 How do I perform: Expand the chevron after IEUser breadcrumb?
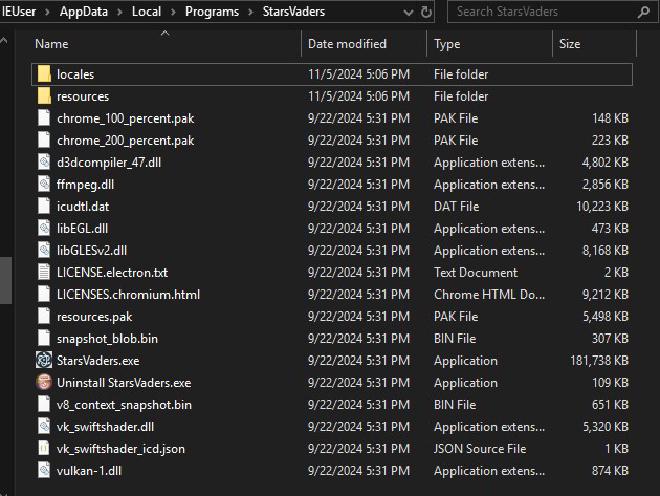(48, 12)
